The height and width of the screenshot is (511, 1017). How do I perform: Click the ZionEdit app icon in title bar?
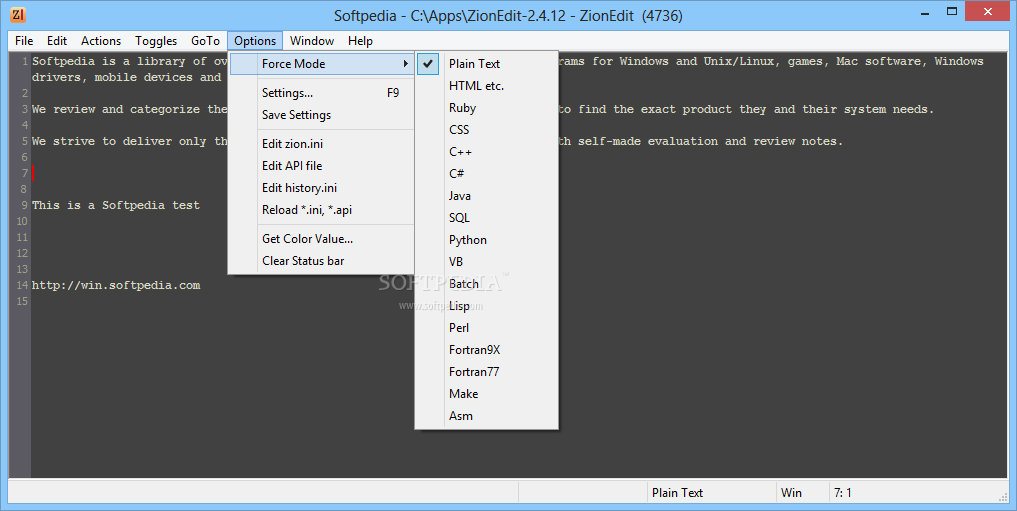[x=18, y=14]
